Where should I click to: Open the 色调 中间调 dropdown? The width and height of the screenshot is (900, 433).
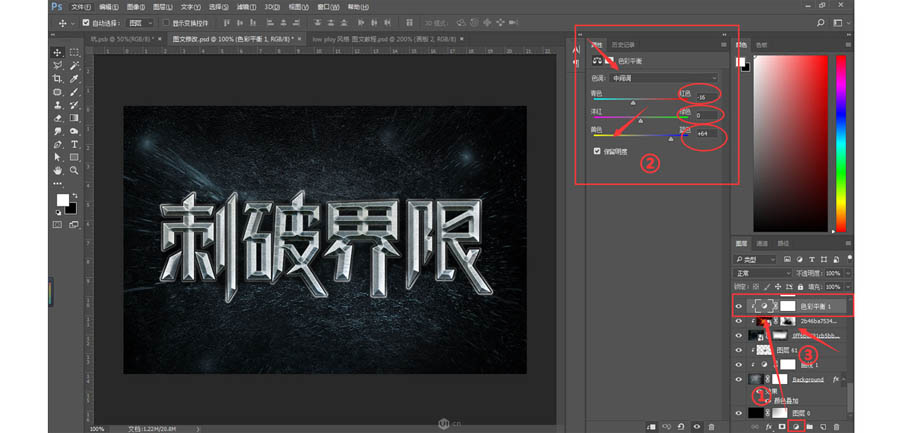coord(666,78)
